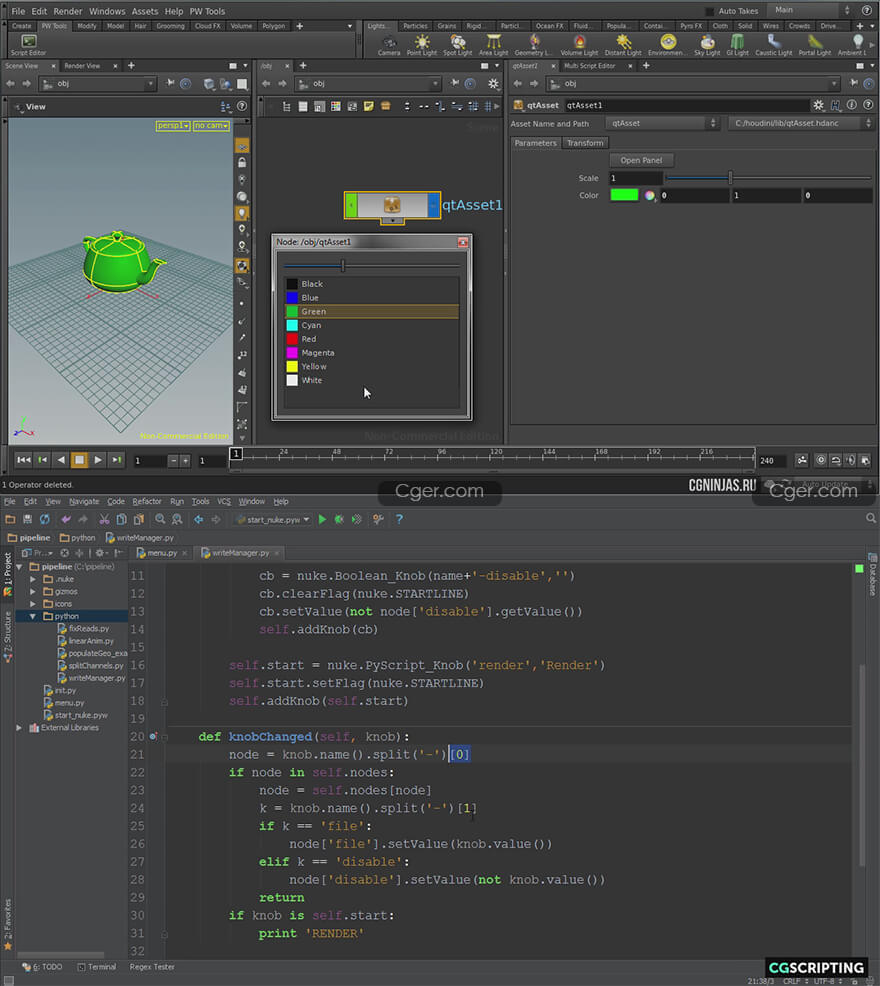Viewport: 880px width, 986px height.
Task: Click the Distant Light shelf tool
Action: tap(623, 45)
